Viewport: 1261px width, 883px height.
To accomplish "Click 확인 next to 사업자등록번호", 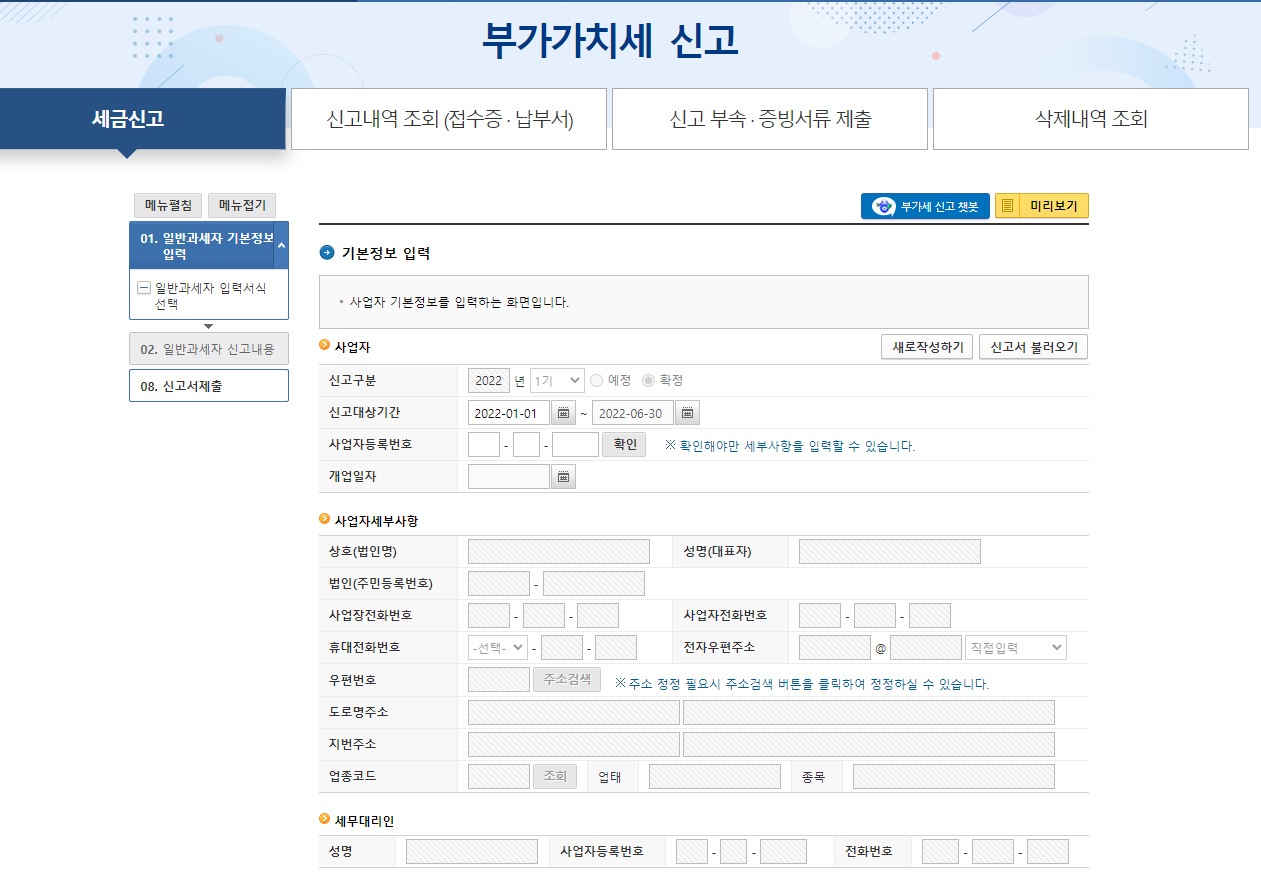I will [x=624, y=445].
